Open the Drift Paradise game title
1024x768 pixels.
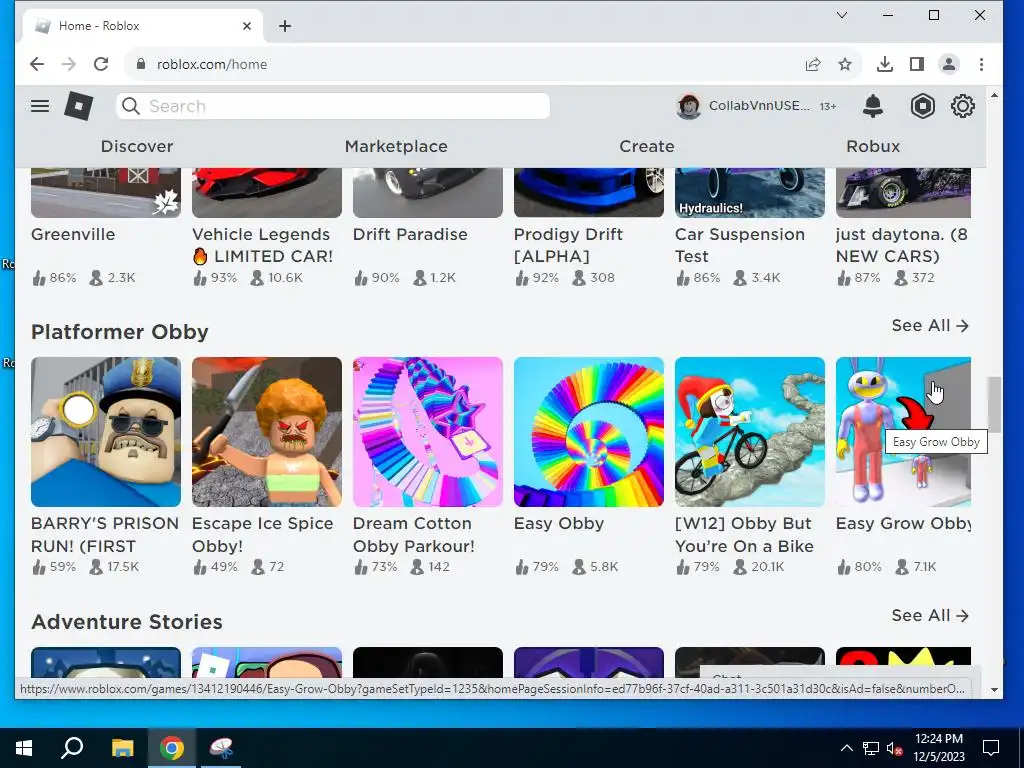[410, 234]
